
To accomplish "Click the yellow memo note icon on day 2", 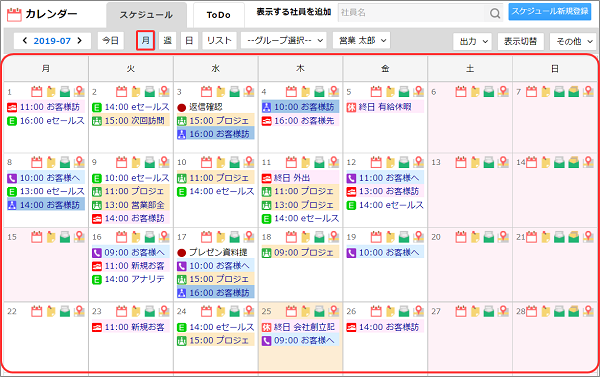I will 136,91.
